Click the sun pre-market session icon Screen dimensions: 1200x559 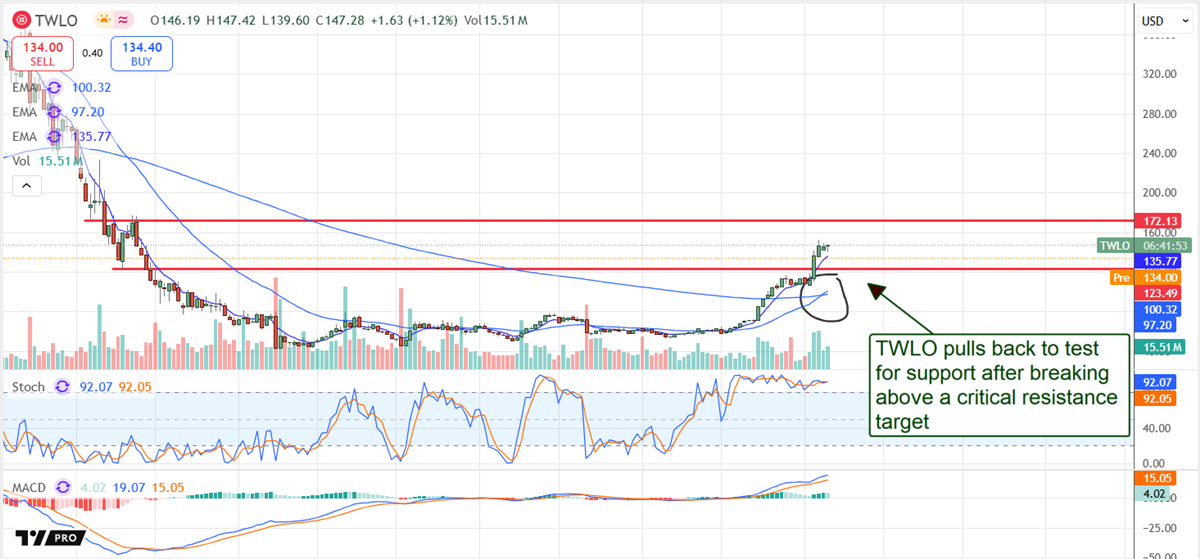click(104, 20)
